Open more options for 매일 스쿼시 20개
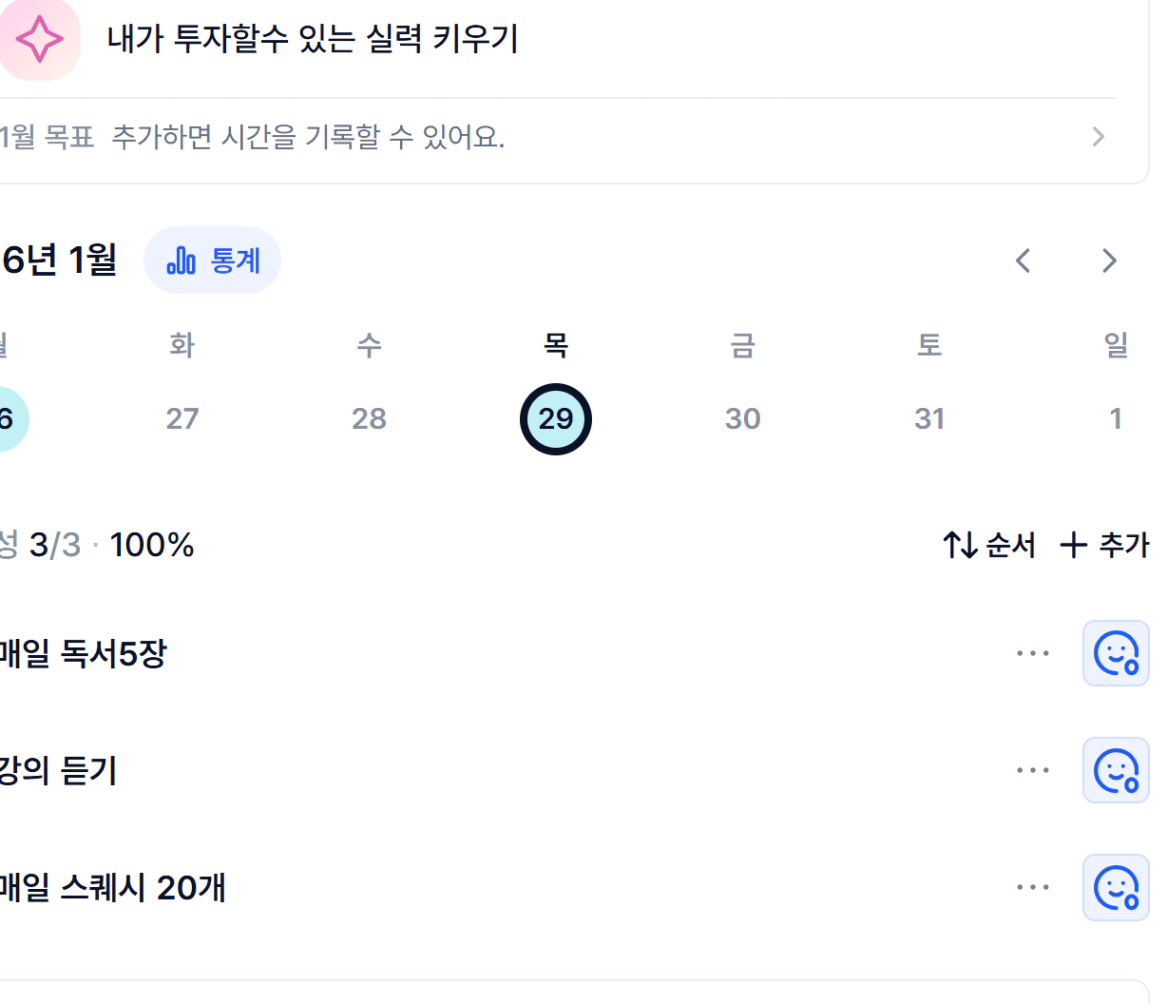The width and height of the screenshot is (1167, 1004). (x=1032, y=888)
